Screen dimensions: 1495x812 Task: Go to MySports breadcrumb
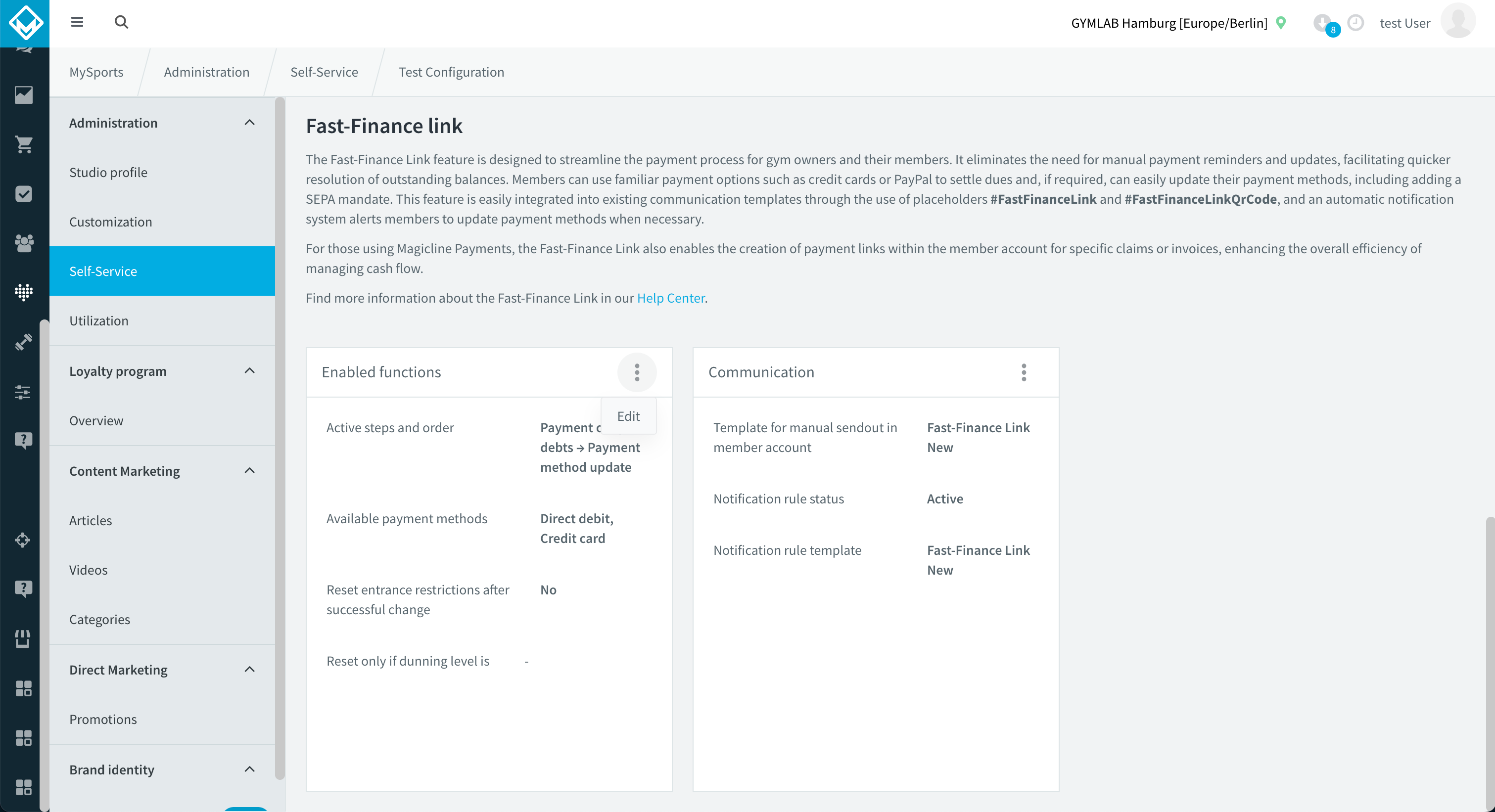click(96, 72)
